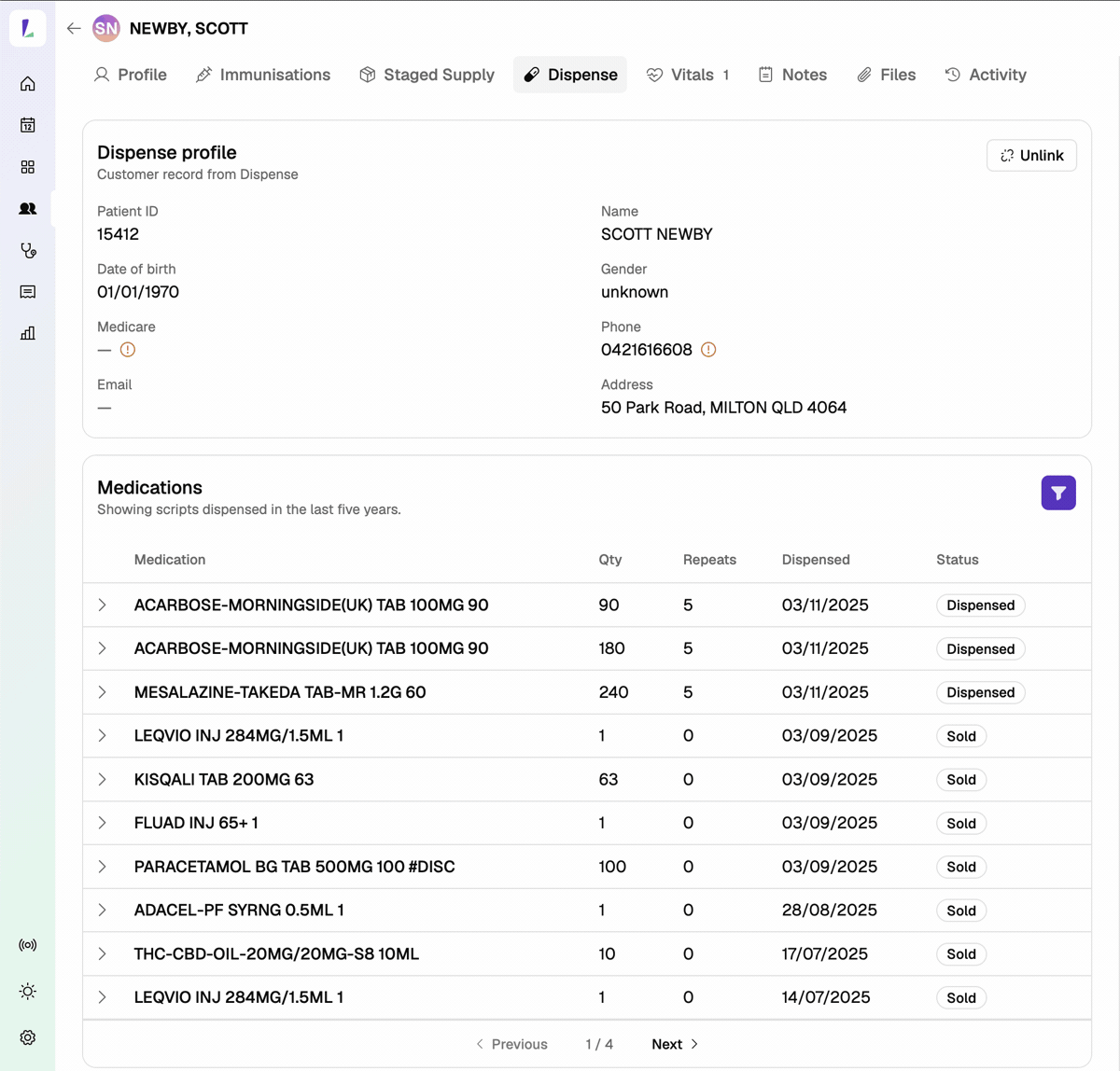Expand the KISQALI TAB 200MG row
Screen dimensions: 1120x1071
[x=103, y=779]
